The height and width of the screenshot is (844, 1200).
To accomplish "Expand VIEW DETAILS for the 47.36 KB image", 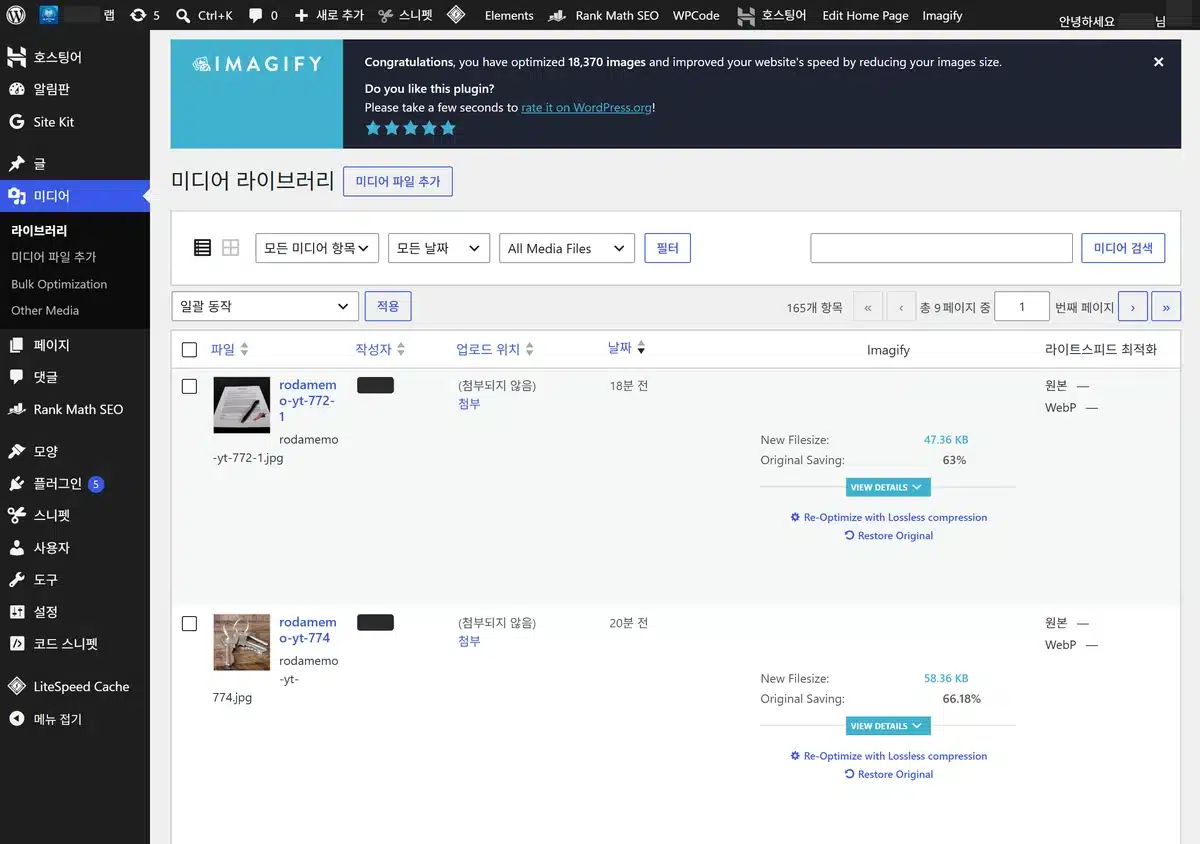I will click(x=889, y=488).
